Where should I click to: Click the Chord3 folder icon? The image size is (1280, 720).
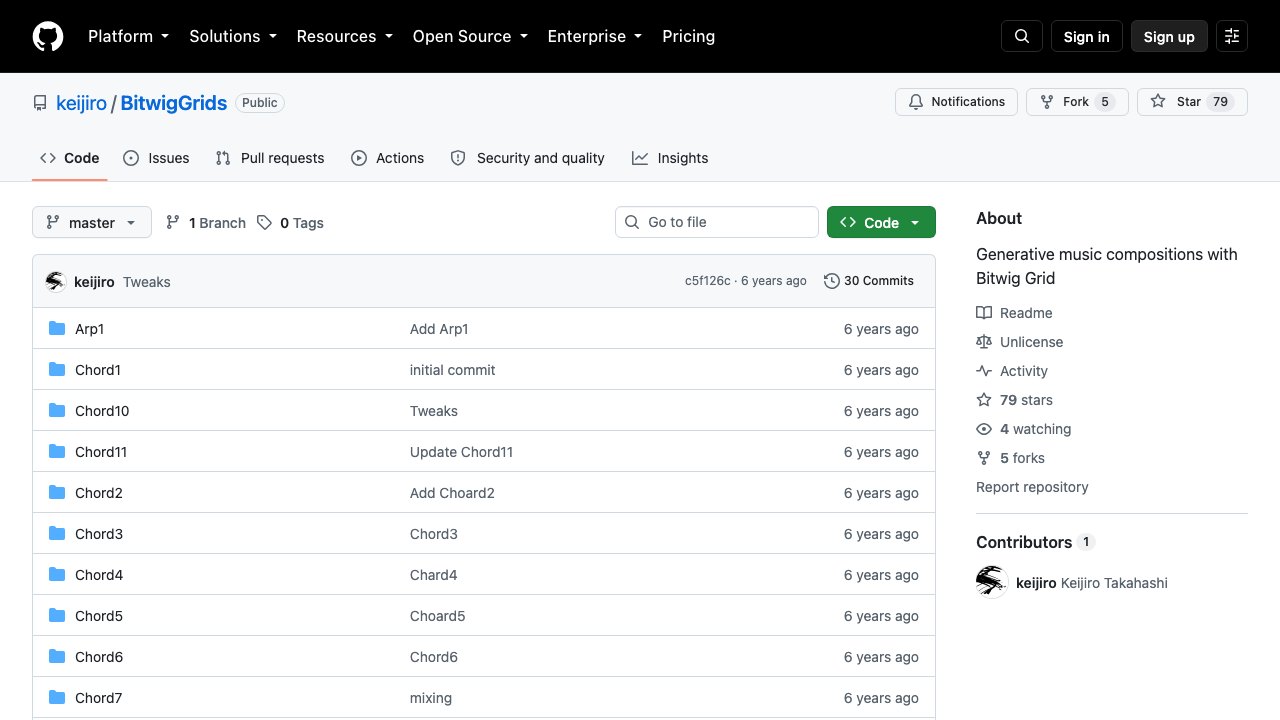[57, 534]
